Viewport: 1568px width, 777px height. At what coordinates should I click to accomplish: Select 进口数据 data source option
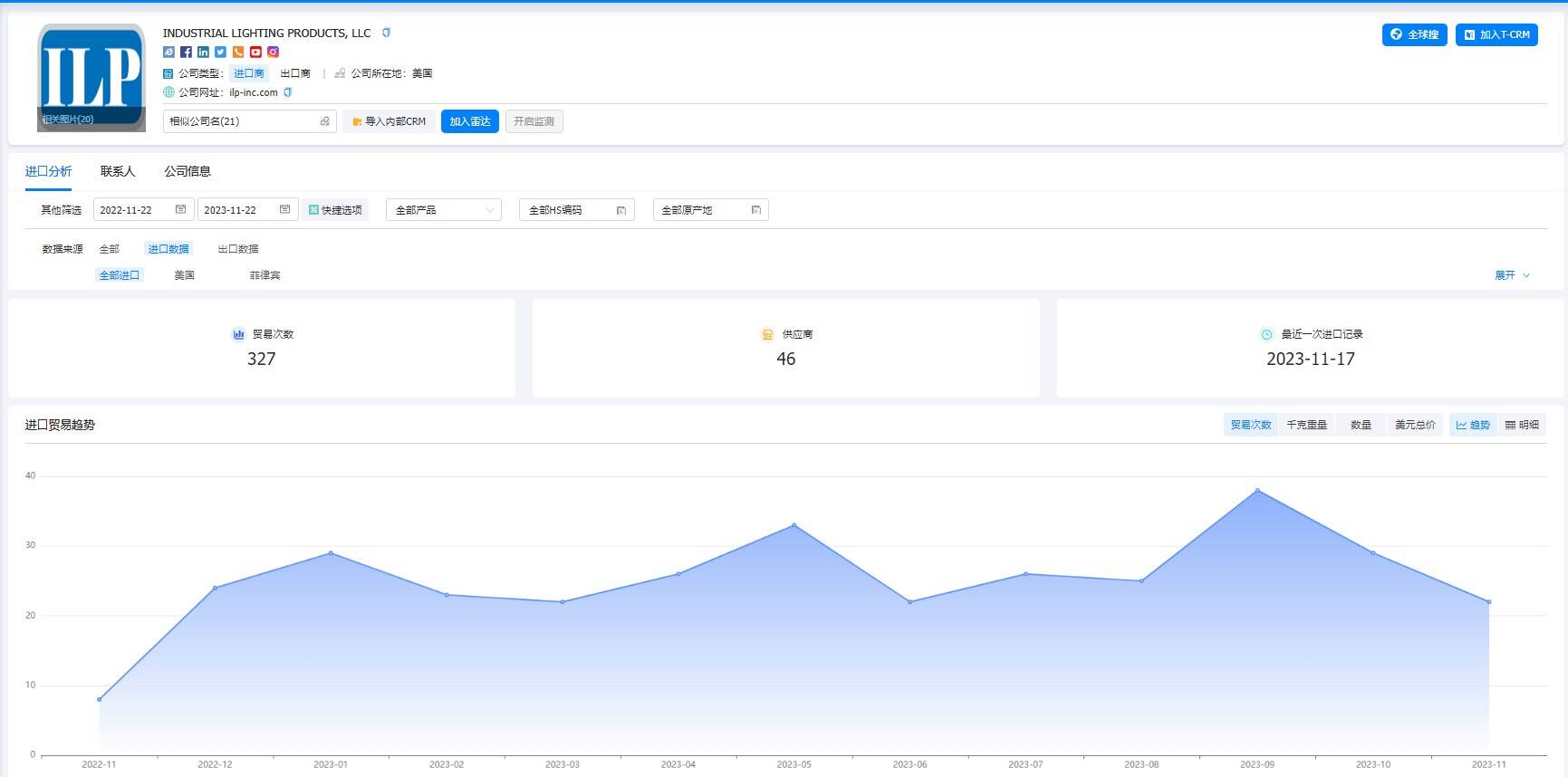click(x=168, y=249)
